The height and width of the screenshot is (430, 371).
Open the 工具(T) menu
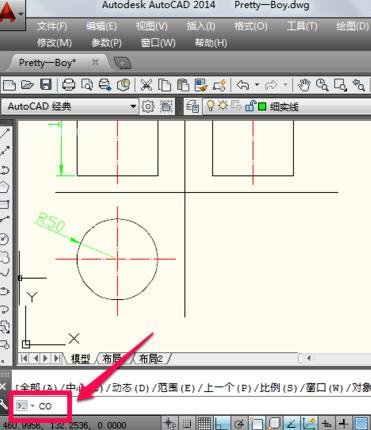coord(302,26)
